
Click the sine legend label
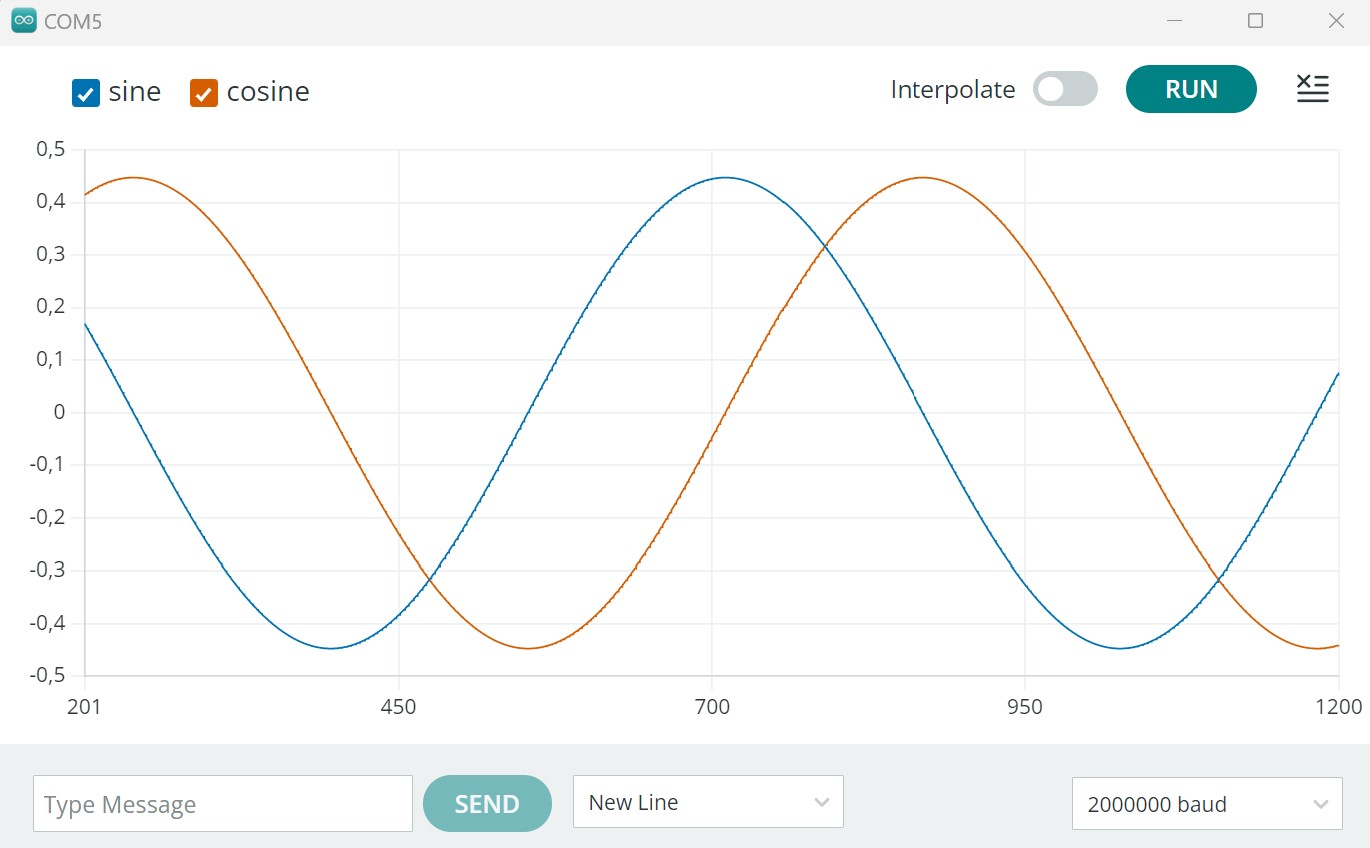point(135,92)
